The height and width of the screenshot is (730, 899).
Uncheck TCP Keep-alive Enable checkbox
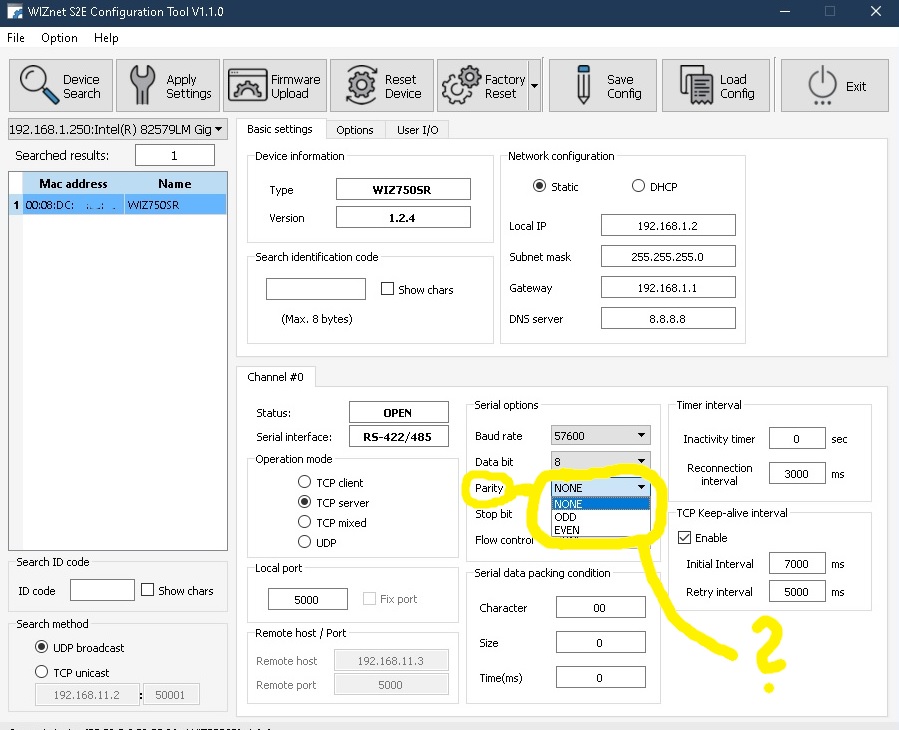pyautogui.click(x=684, y=537)
